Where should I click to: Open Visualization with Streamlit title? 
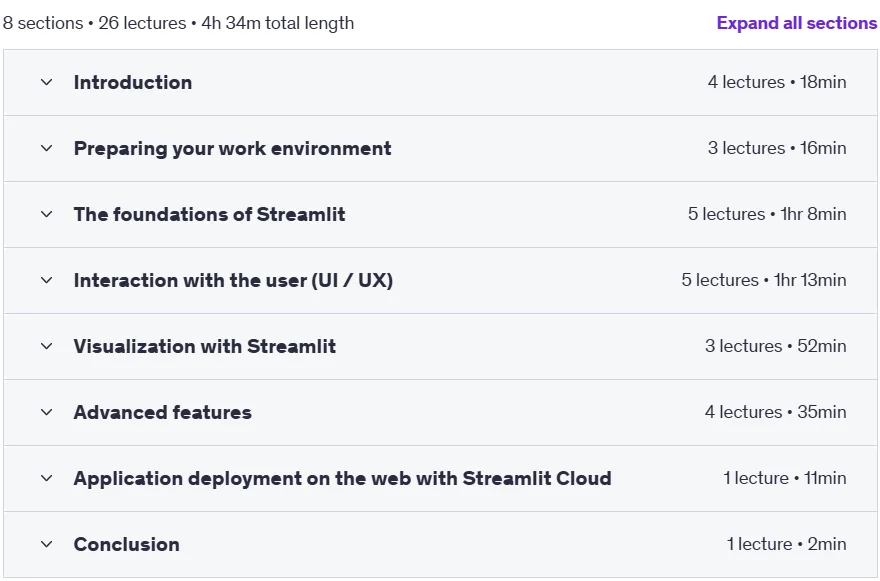[205, 346]
